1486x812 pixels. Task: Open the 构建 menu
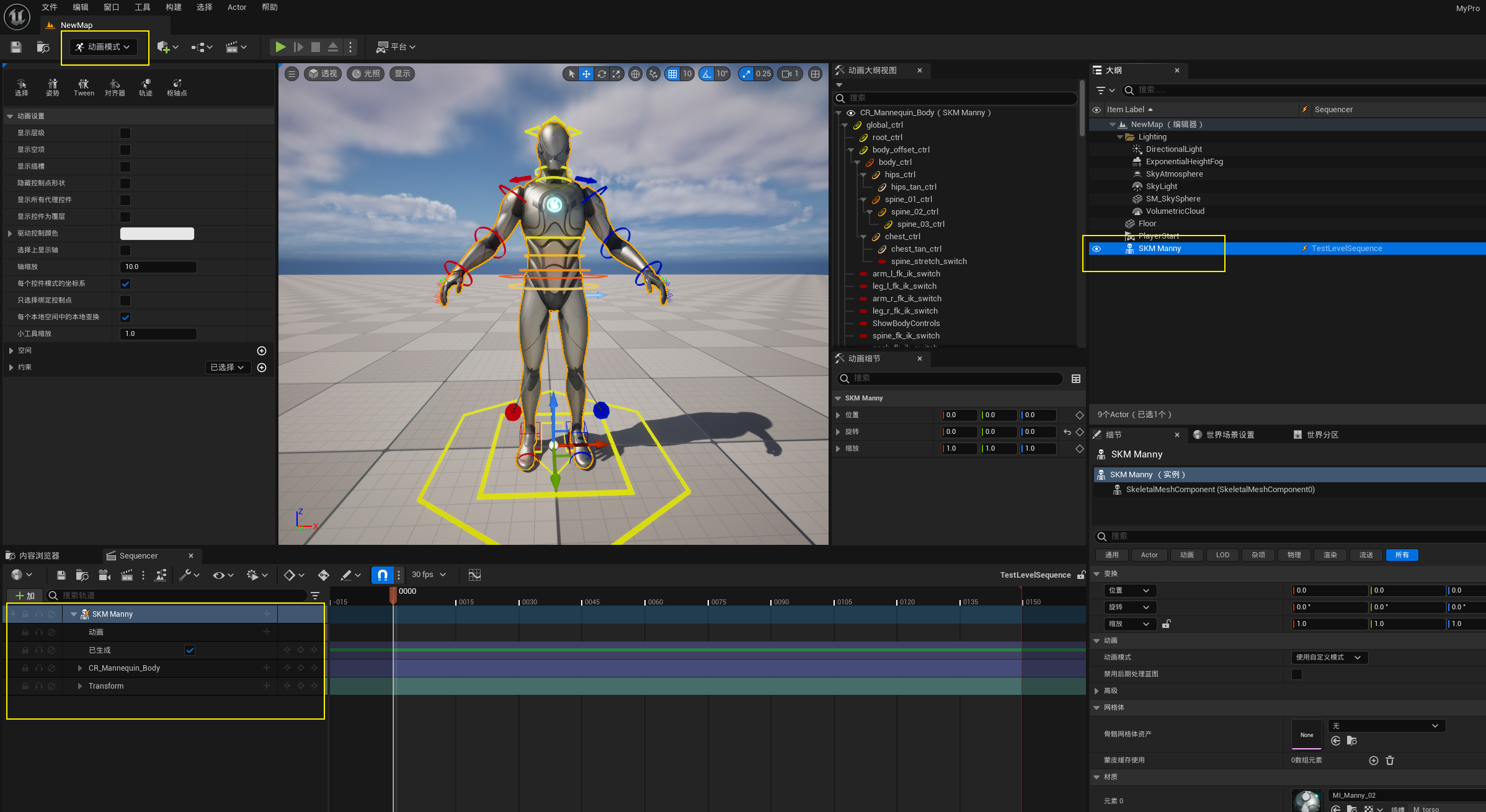coord(174,7)
